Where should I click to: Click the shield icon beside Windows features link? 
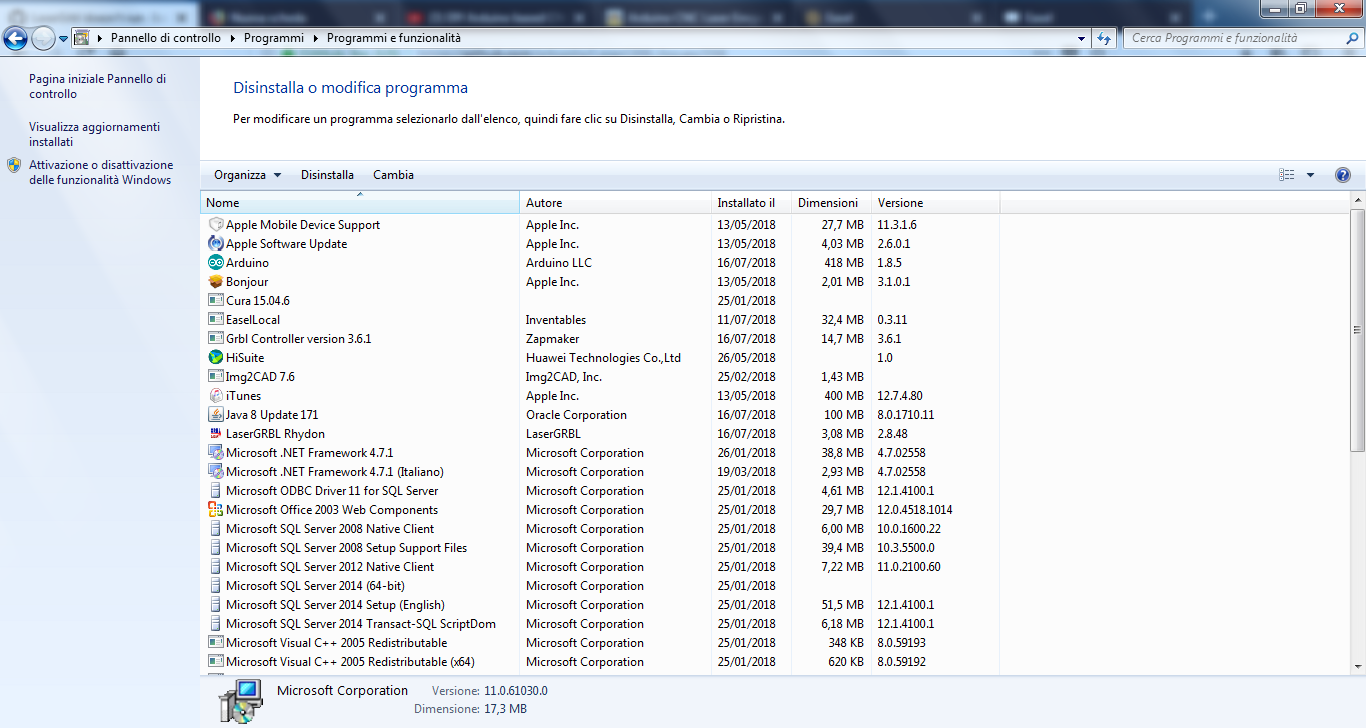point(14,165)
